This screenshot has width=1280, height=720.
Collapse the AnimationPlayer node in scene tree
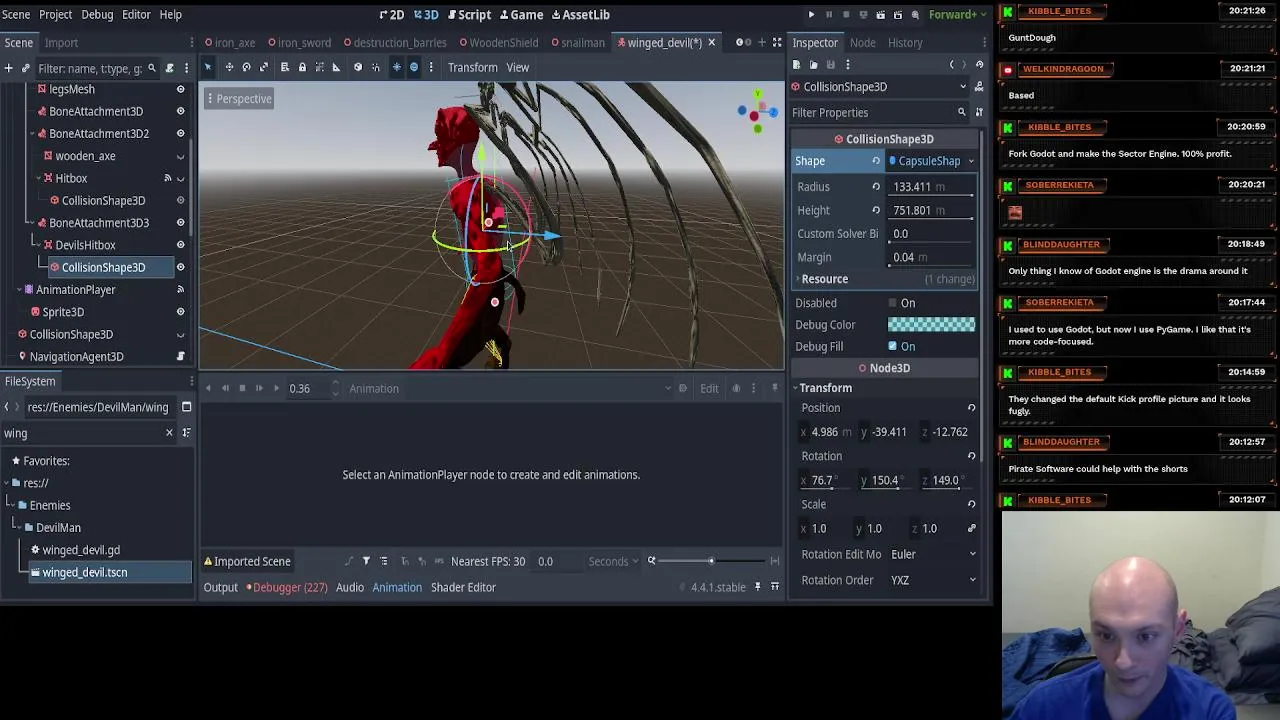click(x=18, y=290)
